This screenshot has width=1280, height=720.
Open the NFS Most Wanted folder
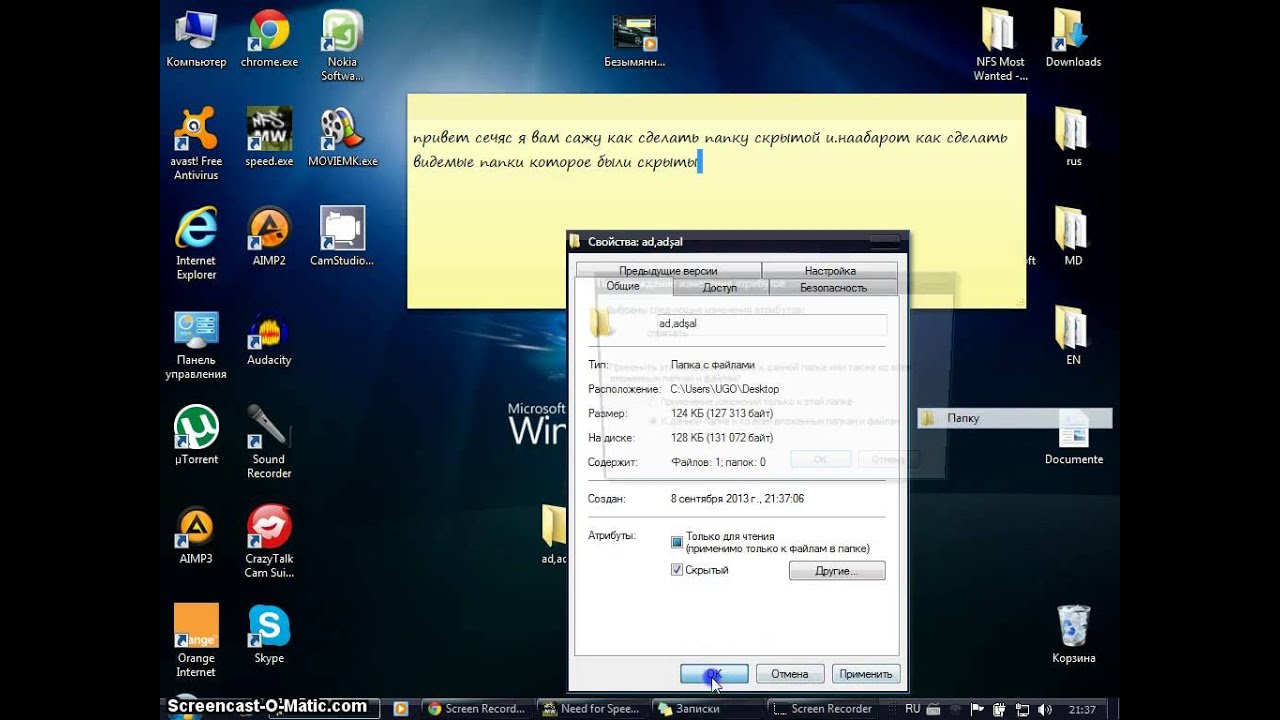1000,46
